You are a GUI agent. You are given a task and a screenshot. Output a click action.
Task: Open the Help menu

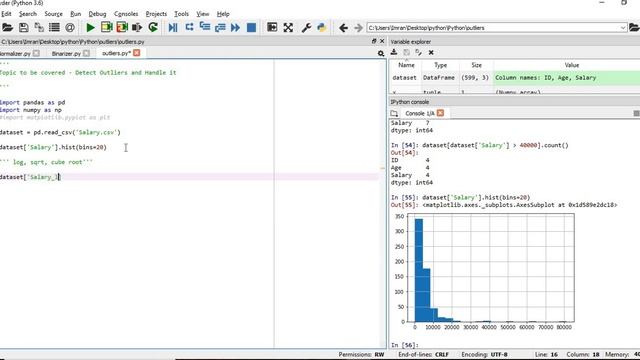click(223, 14)
